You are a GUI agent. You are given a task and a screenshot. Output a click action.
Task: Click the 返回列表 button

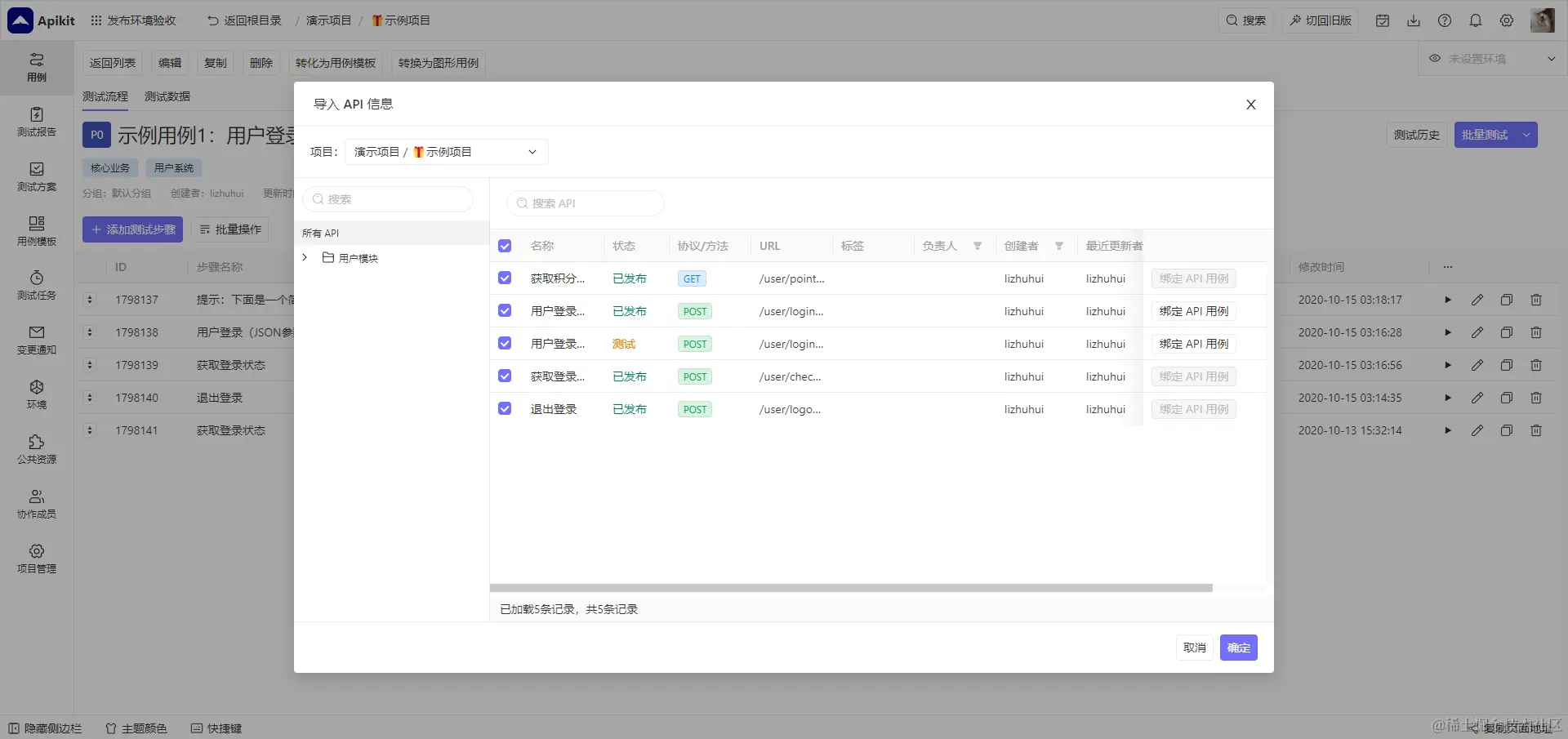113,63
